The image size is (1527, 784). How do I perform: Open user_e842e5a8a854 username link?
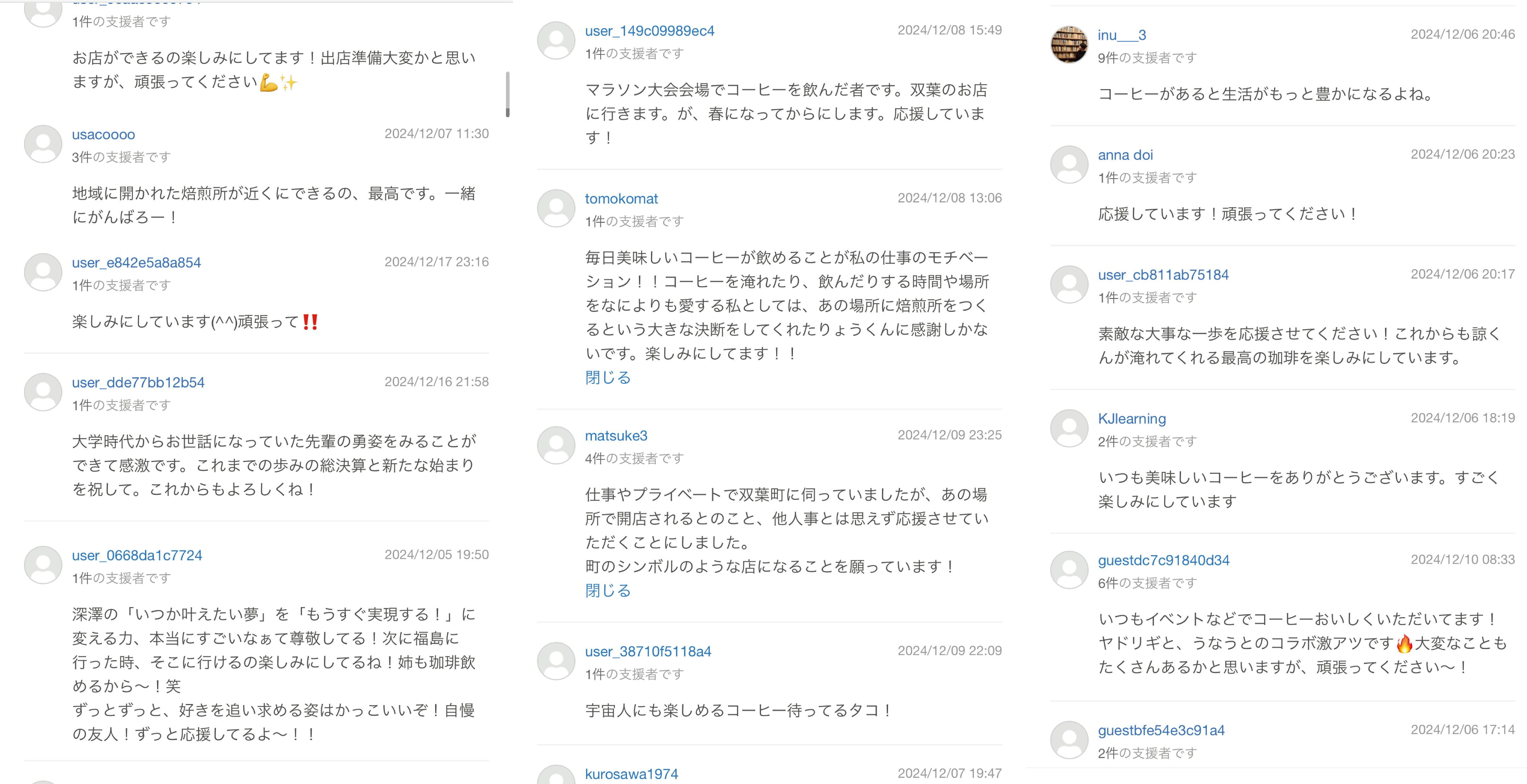(x=136, y=263)
